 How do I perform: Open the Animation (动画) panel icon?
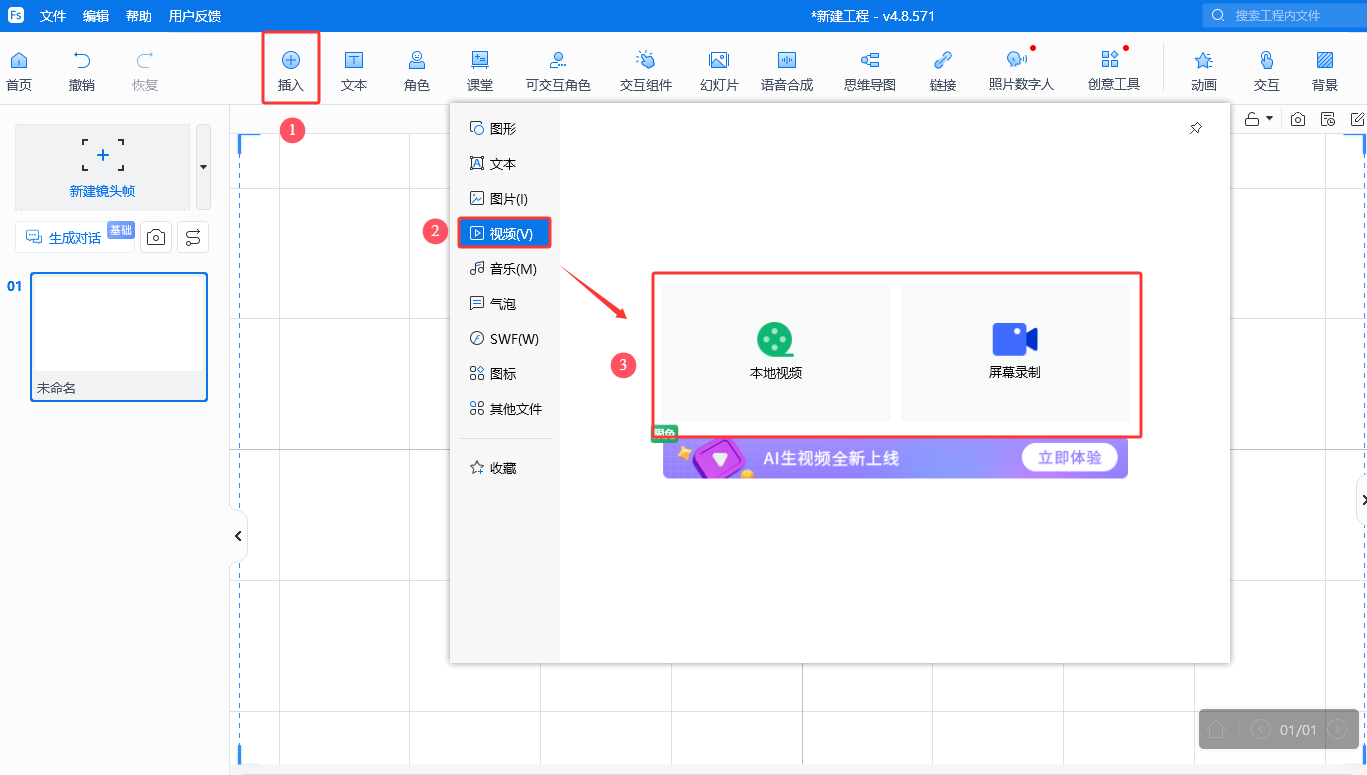(1204, 68)
